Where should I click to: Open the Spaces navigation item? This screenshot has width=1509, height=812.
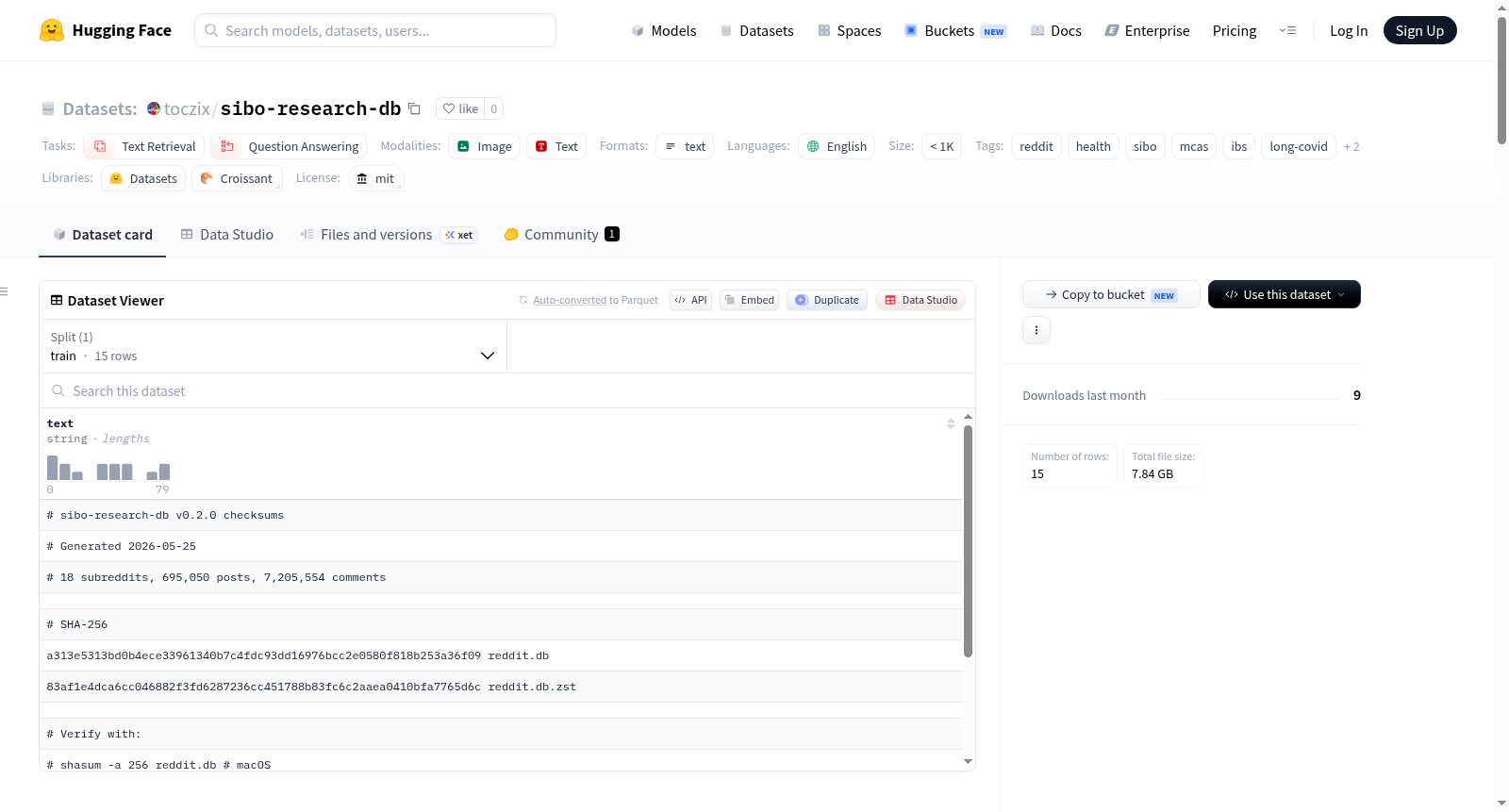(849, 30)
